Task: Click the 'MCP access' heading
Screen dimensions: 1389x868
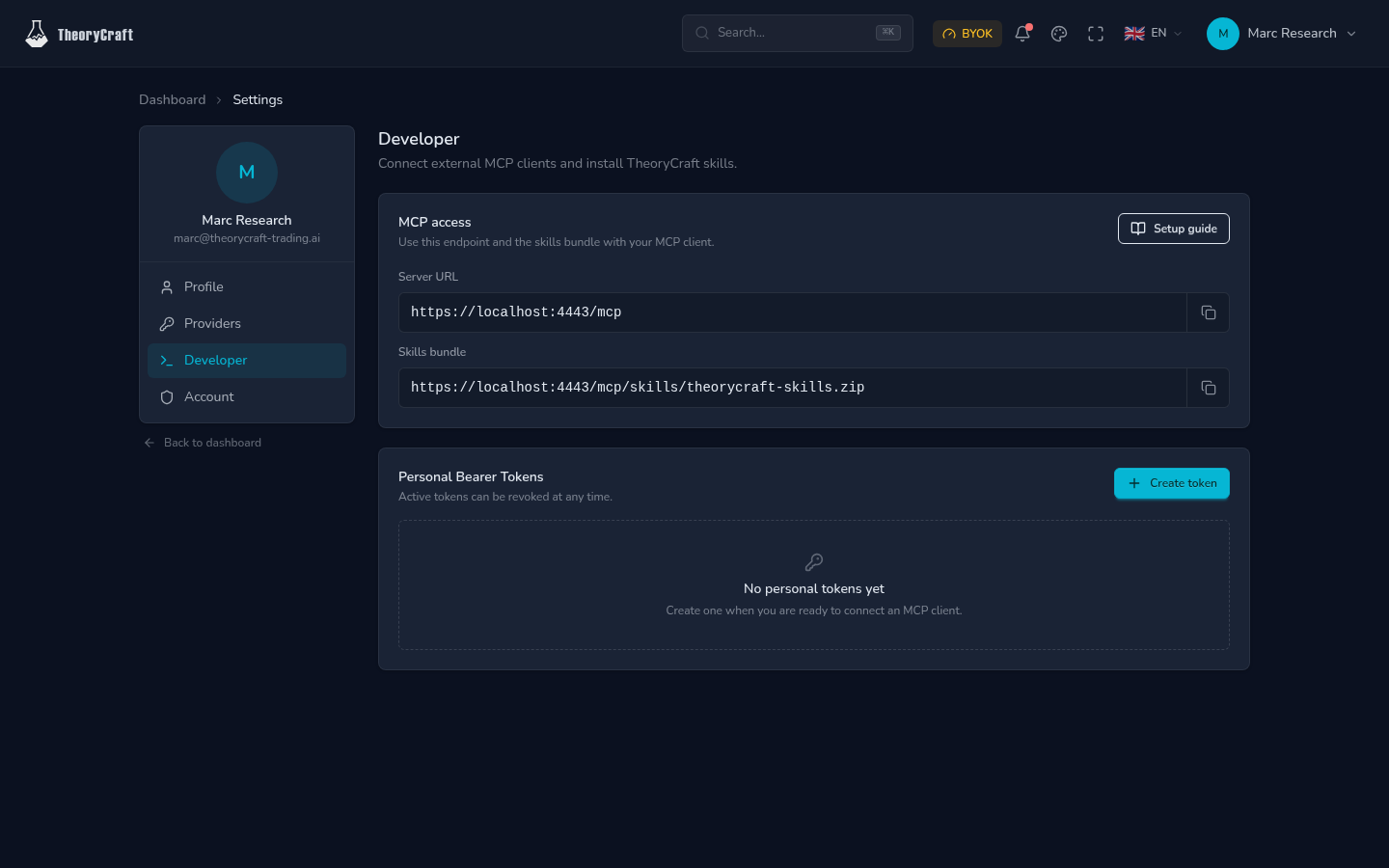Action: 435,223
